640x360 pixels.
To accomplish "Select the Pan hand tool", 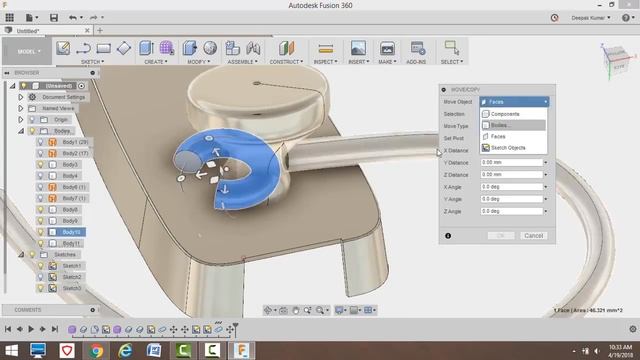I will tap(296, 310).
